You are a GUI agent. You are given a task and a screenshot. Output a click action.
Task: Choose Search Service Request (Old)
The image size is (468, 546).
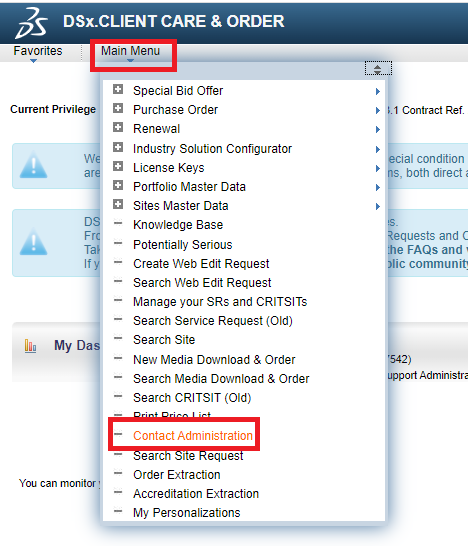[213, 321]
